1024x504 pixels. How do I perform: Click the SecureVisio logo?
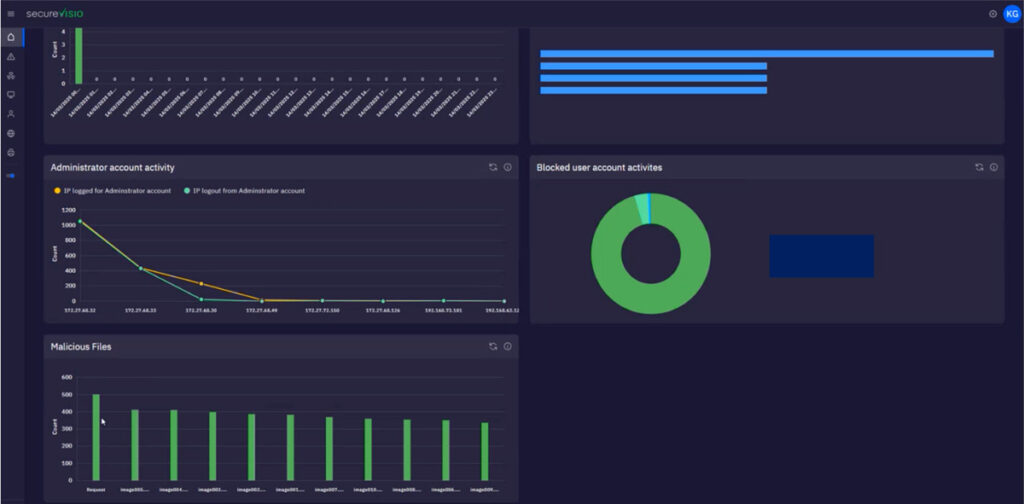(55, 14)
